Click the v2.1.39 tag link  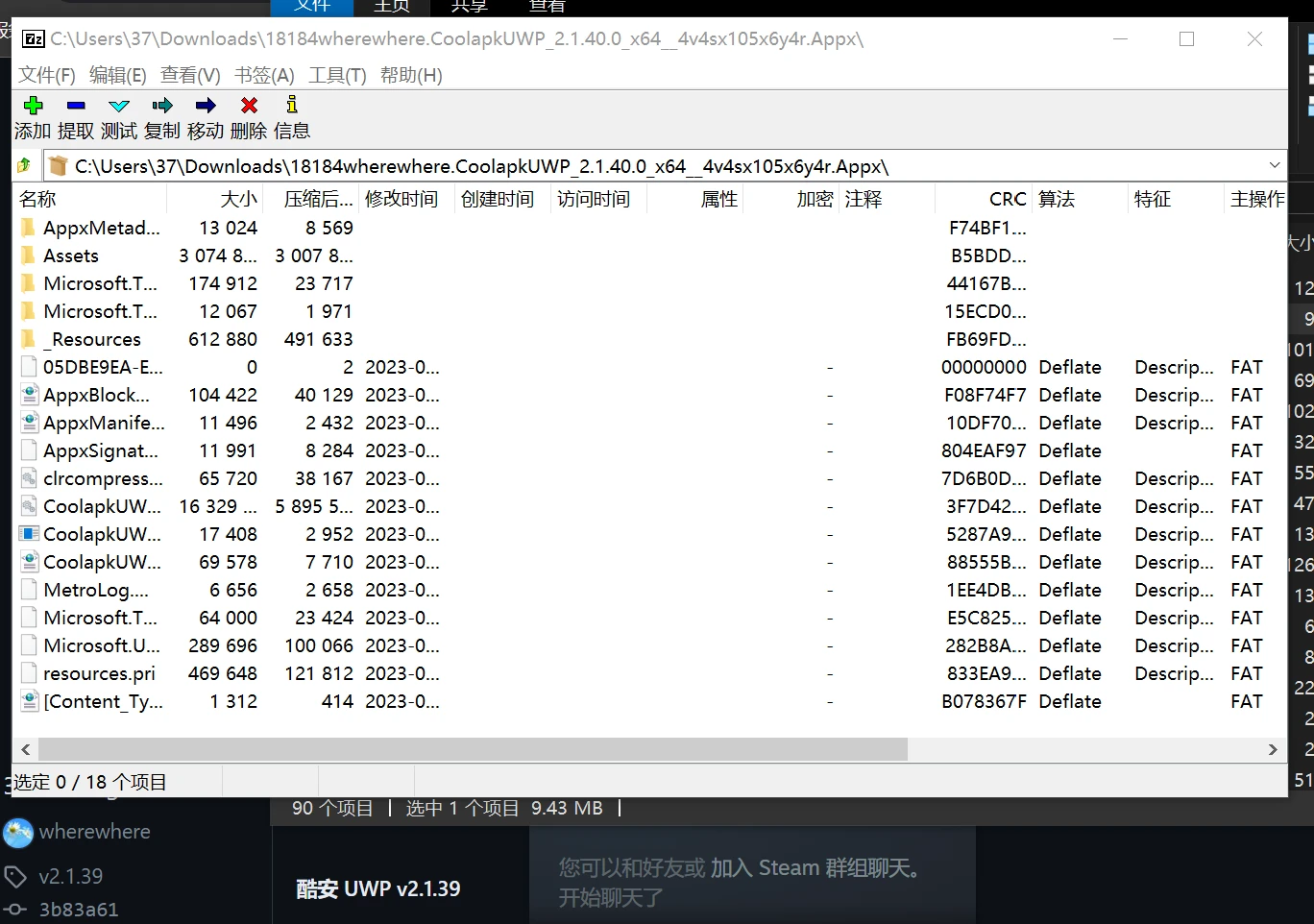(x=71, y=876)
